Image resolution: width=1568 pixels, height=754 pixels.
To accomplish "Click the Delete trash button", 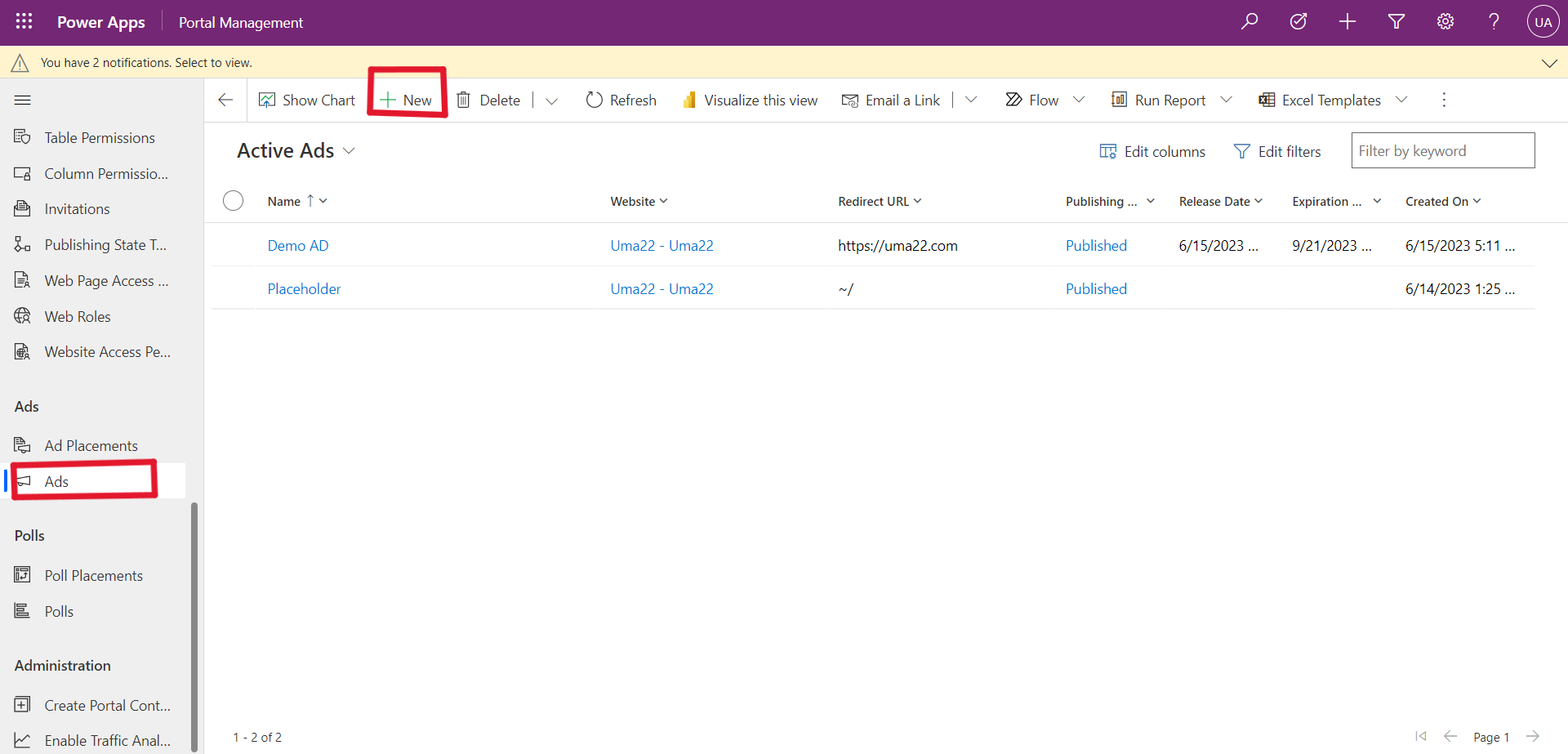I will (x=488, y=100).
